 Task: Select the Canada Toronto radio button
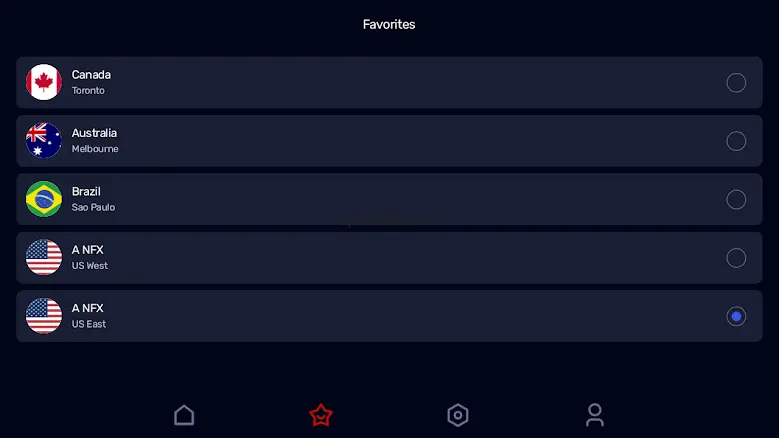(736, 82)
